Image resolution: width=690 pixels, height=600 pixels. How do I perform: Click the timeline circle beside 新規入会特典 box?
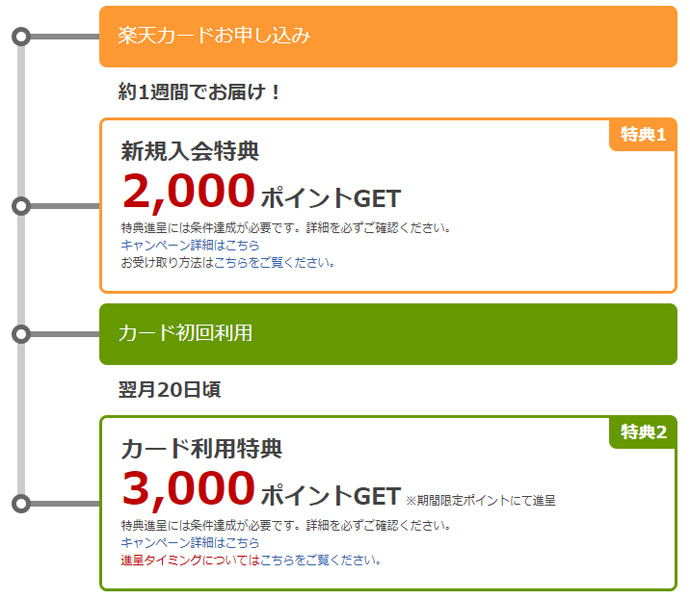[x=21, y=206]
